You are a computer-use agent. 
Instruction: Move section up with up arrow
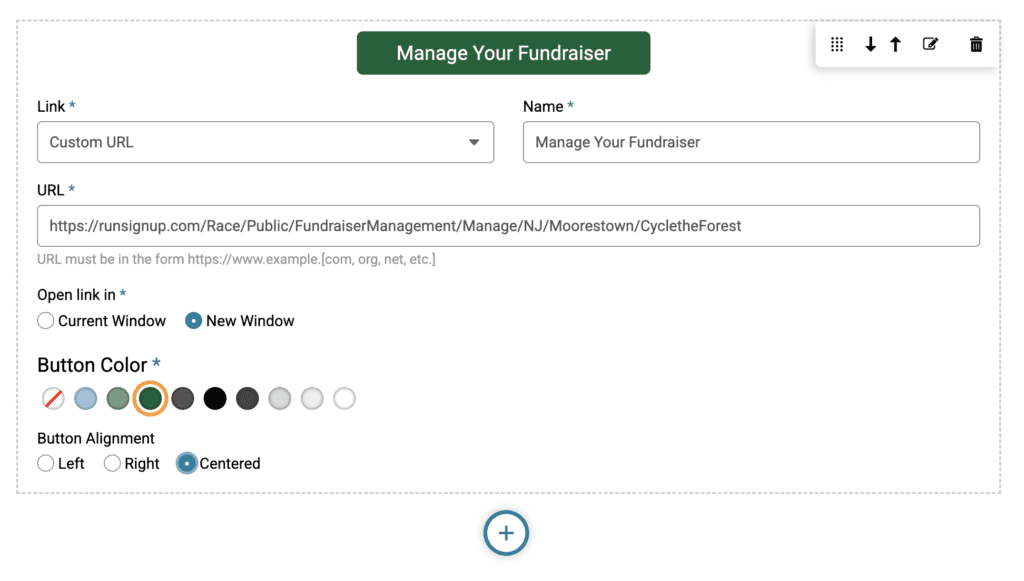[895, 44]
